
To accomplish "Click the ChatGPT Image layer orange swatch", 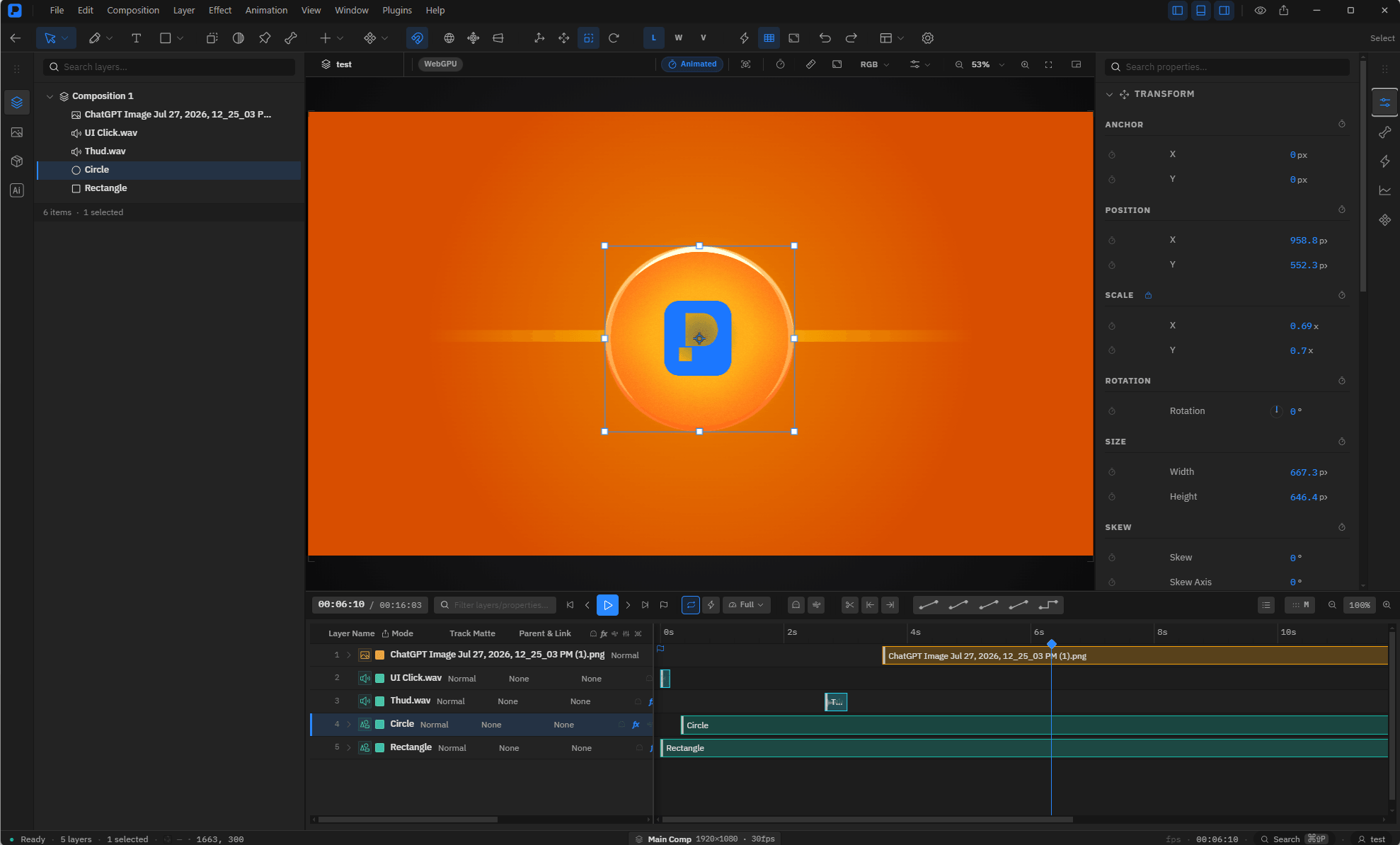I will (379, 655).
